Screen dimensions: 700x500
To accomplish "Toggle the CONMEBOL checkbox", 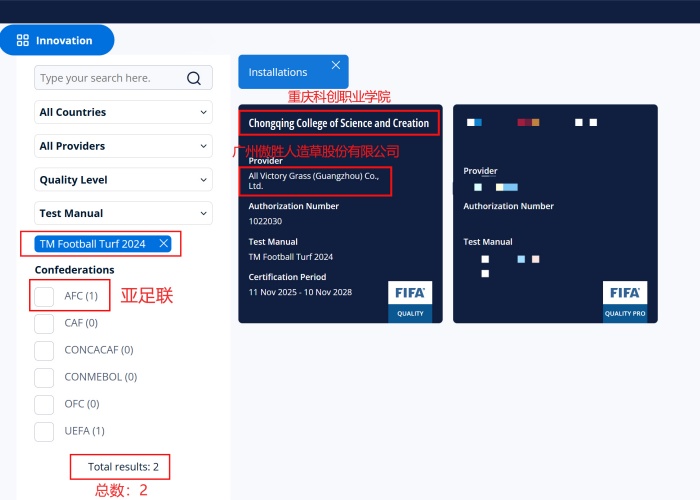I will point(44,377).
